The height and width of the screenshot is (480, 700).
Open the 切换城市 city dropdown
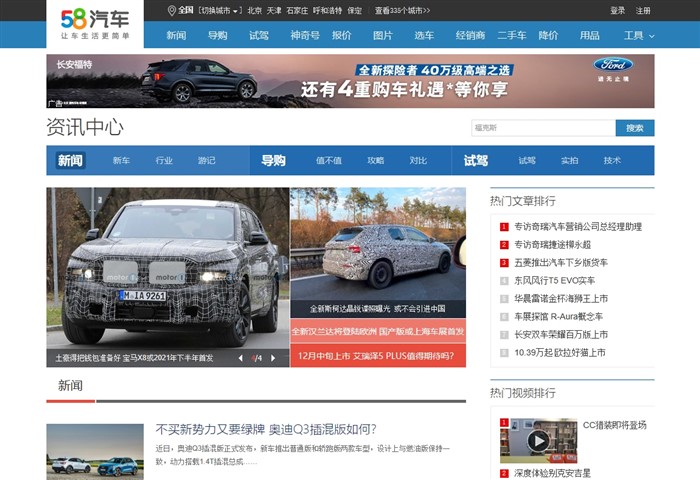click(219, 10)
